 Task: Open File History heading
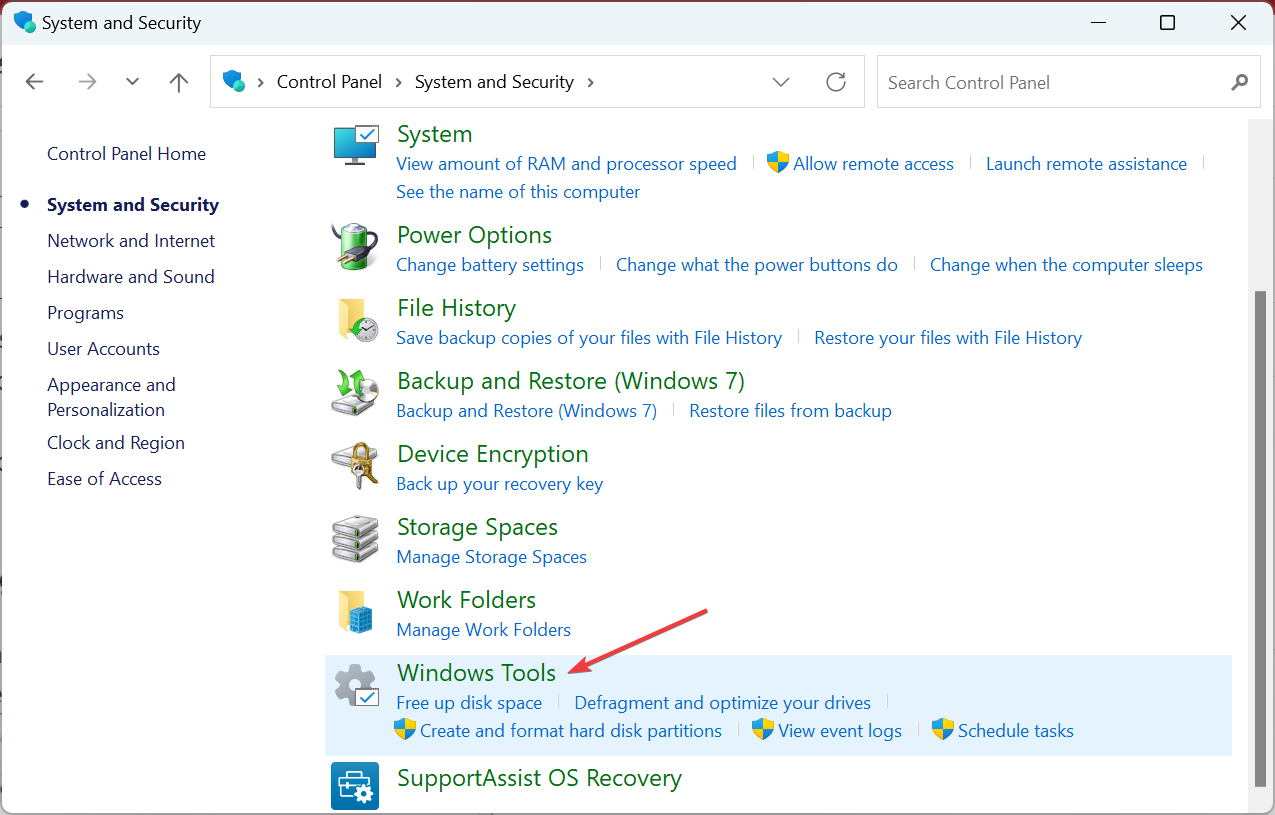click(456, 308)
